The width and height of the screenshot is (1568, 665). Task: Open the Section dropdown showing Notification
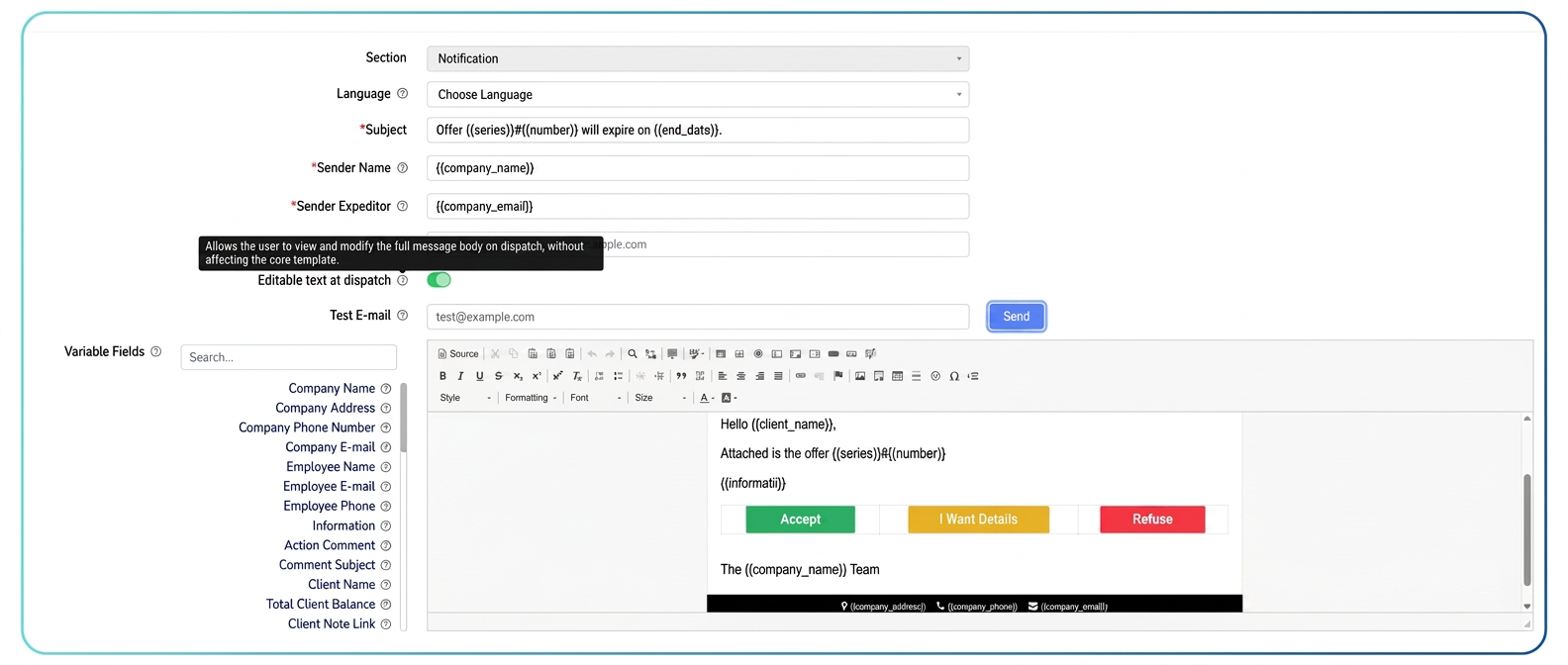point(698,58)
